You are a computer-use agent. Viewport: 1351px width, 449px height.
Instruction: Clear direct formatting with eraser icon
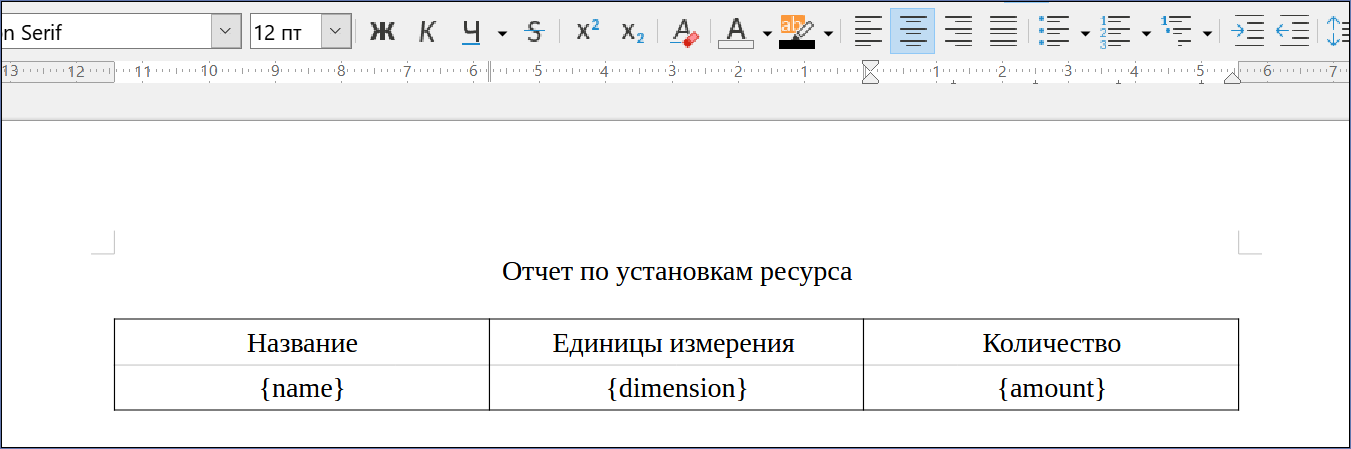(685, 32)
